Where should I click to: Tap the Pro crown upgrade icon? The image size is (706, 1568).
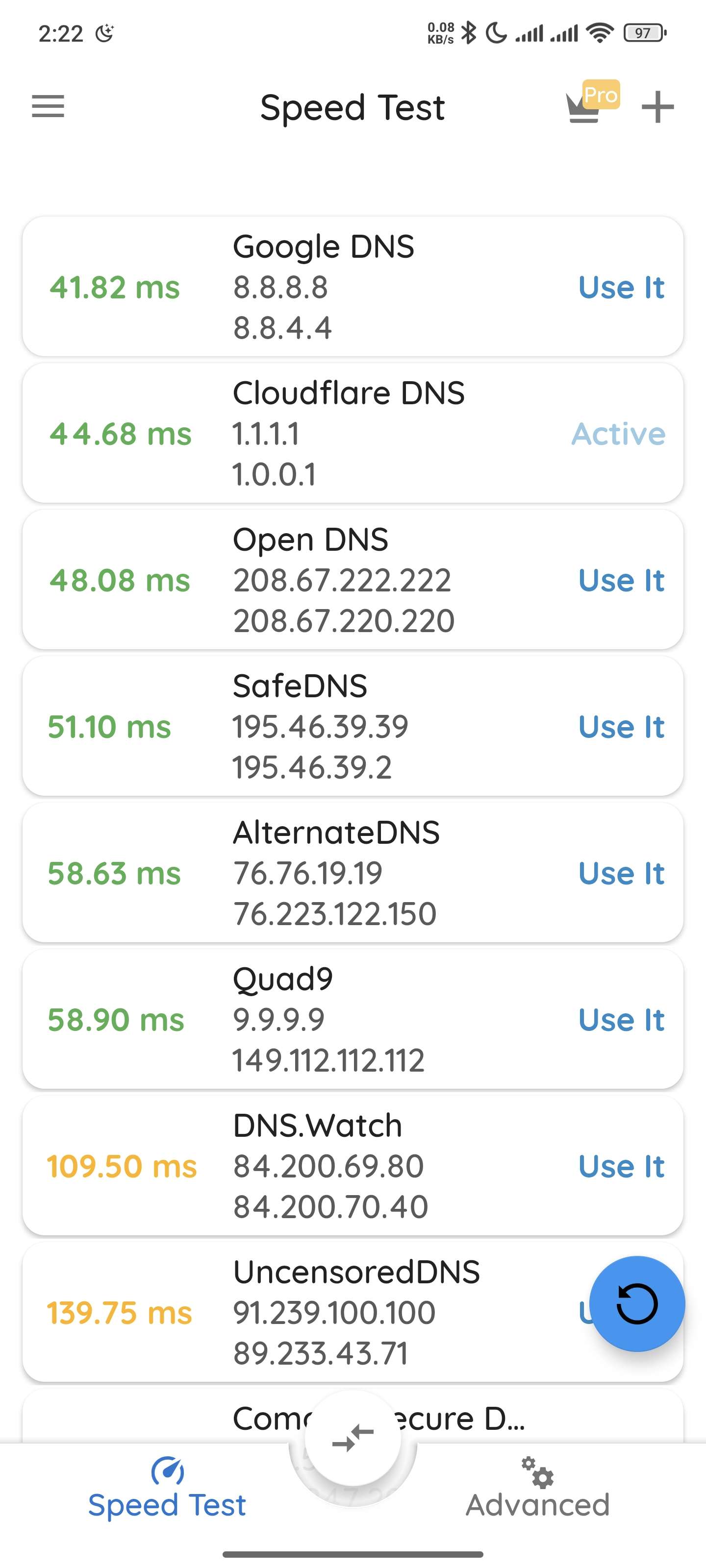[592, 102]
